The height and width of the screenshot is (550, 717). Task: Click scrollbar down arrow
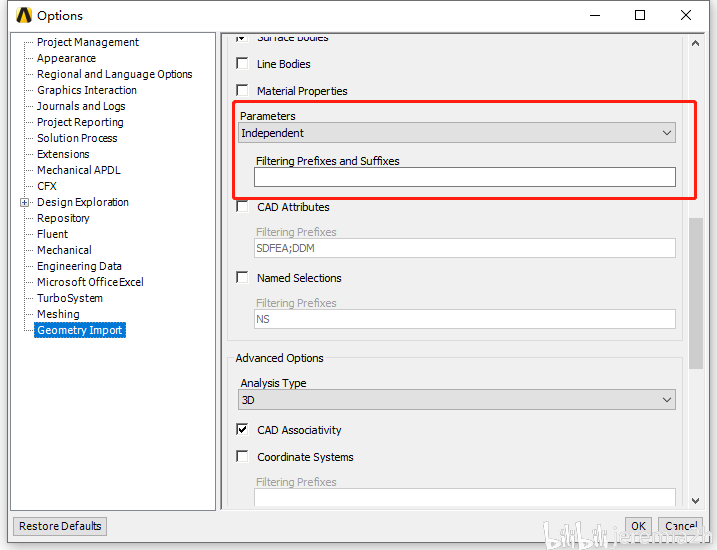696,501
